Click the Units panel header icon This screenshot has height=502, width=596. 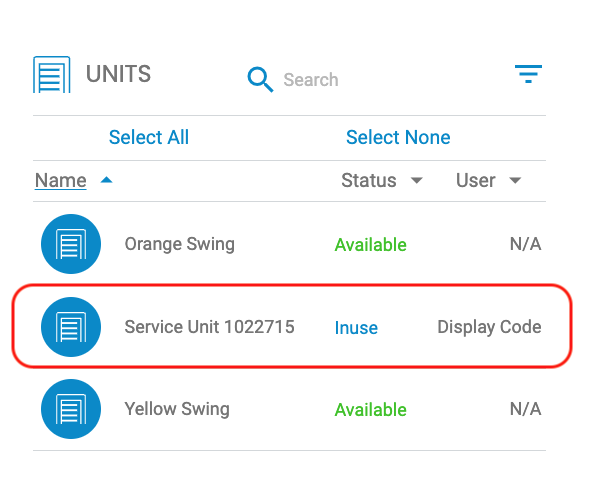(x=52, y=74)
